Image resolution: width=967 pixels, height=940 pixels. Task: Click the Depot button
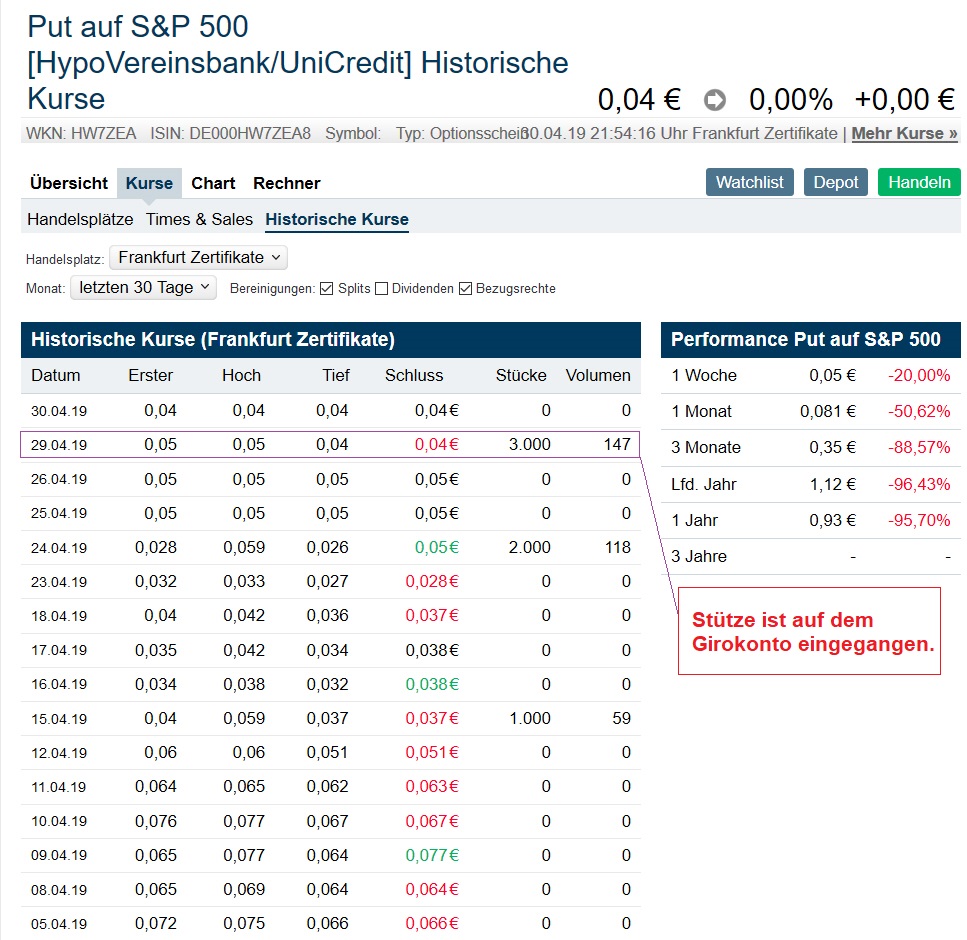[836, 182]
